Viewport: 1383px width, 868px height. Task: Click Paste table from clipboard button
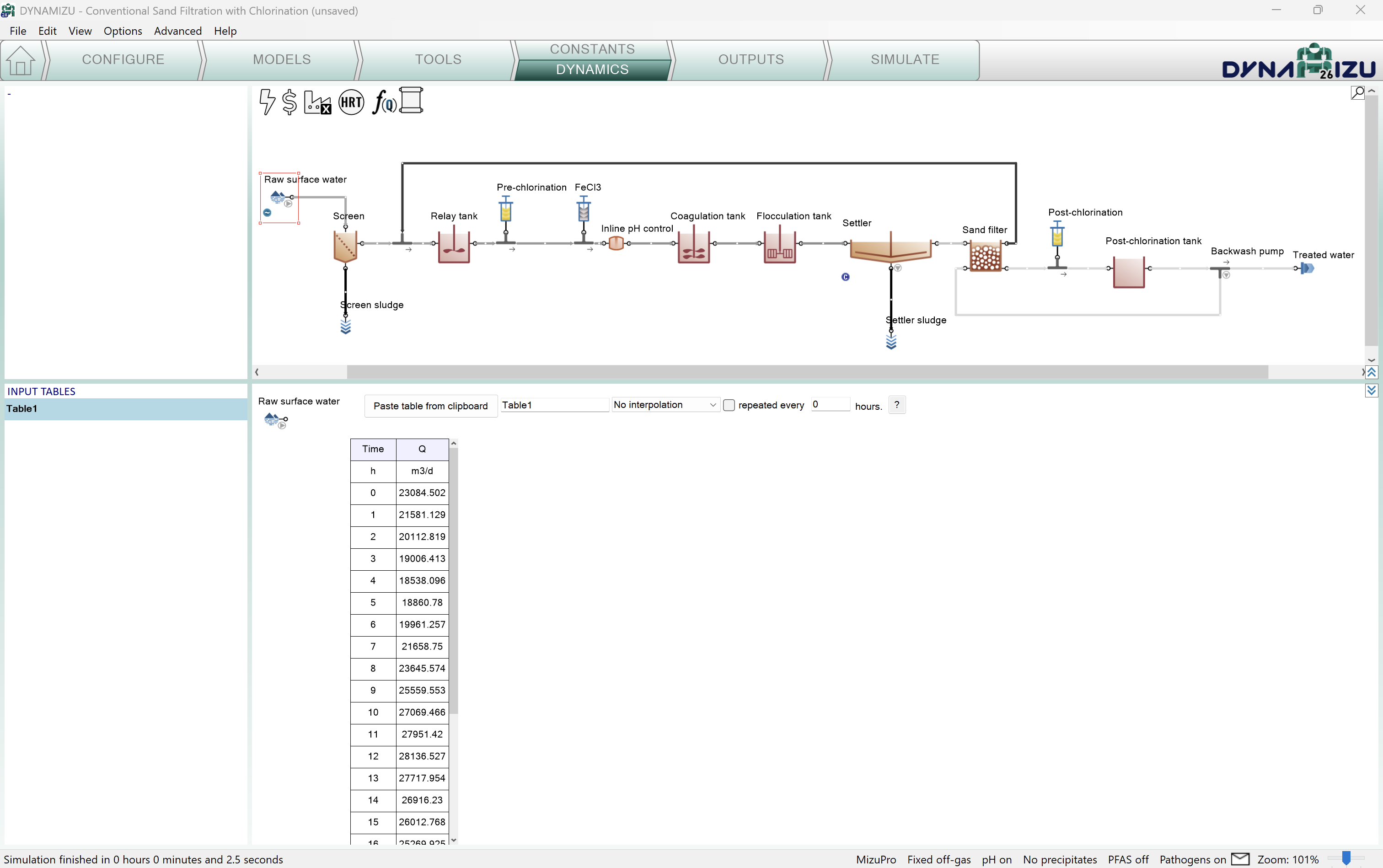point(430,406)
